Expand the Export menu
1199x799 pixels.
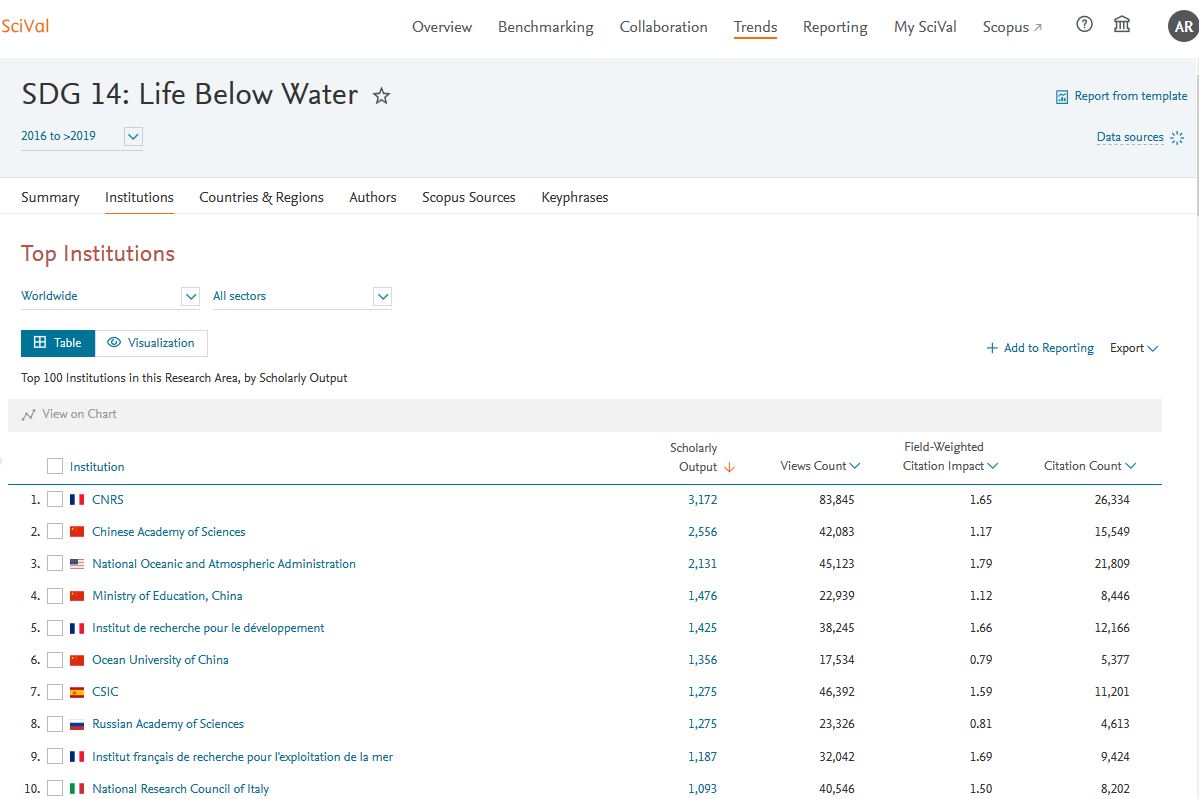click(x=1134, y=348)
